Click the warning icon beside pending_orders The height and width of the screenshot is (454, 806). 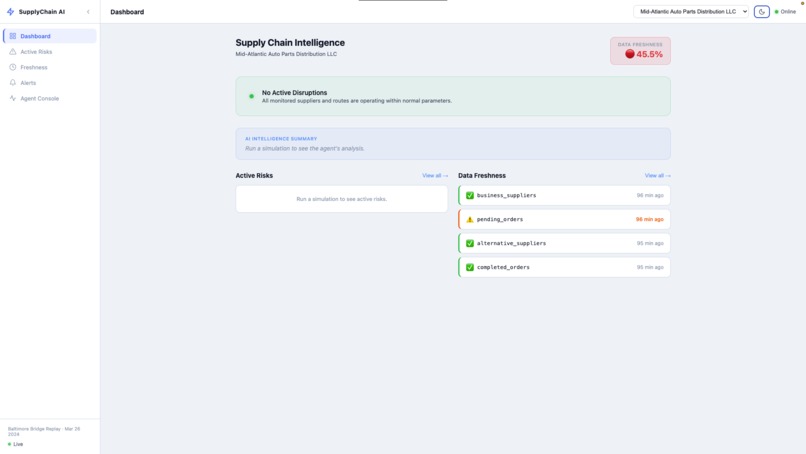[x=470, y=219]
